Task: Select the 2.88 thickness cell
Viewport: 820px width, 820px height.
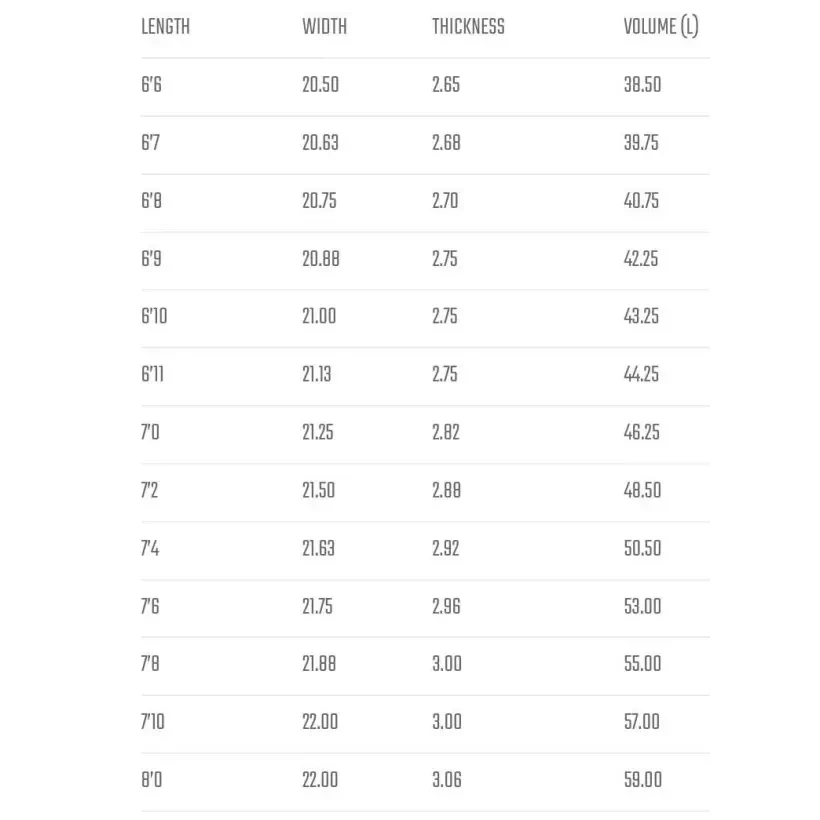Action: (446, 491)
